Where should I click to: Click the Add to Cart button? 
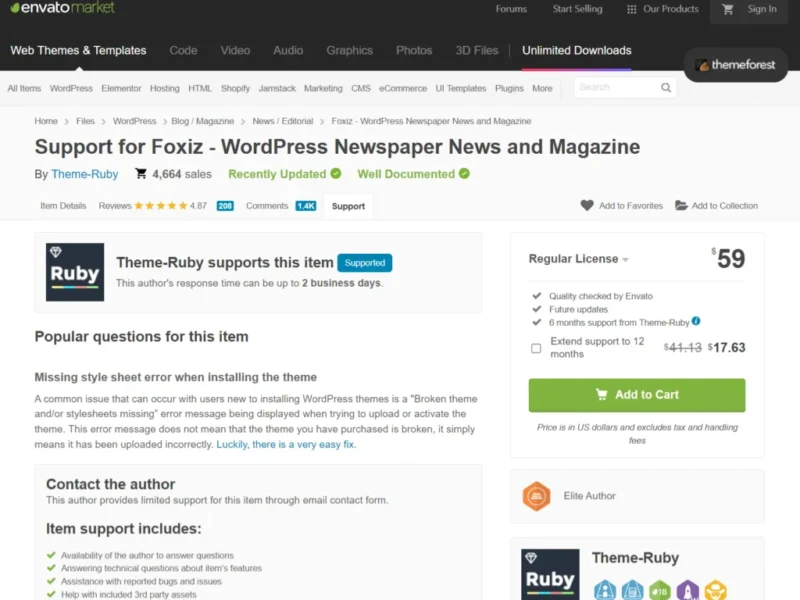click(636, 395)
